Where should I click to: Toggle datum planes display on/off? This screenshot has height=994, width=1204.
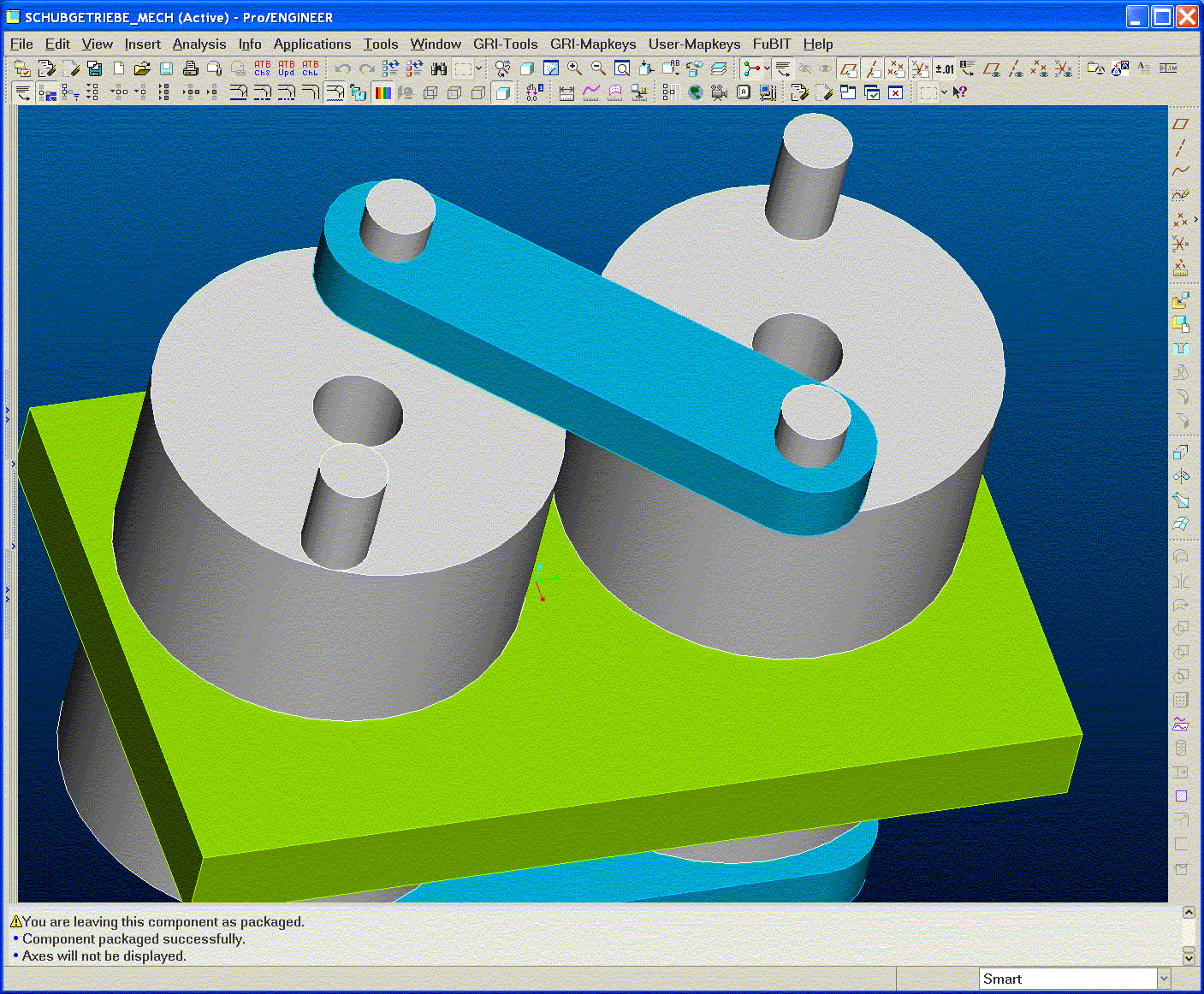click(x=848, y=68)
